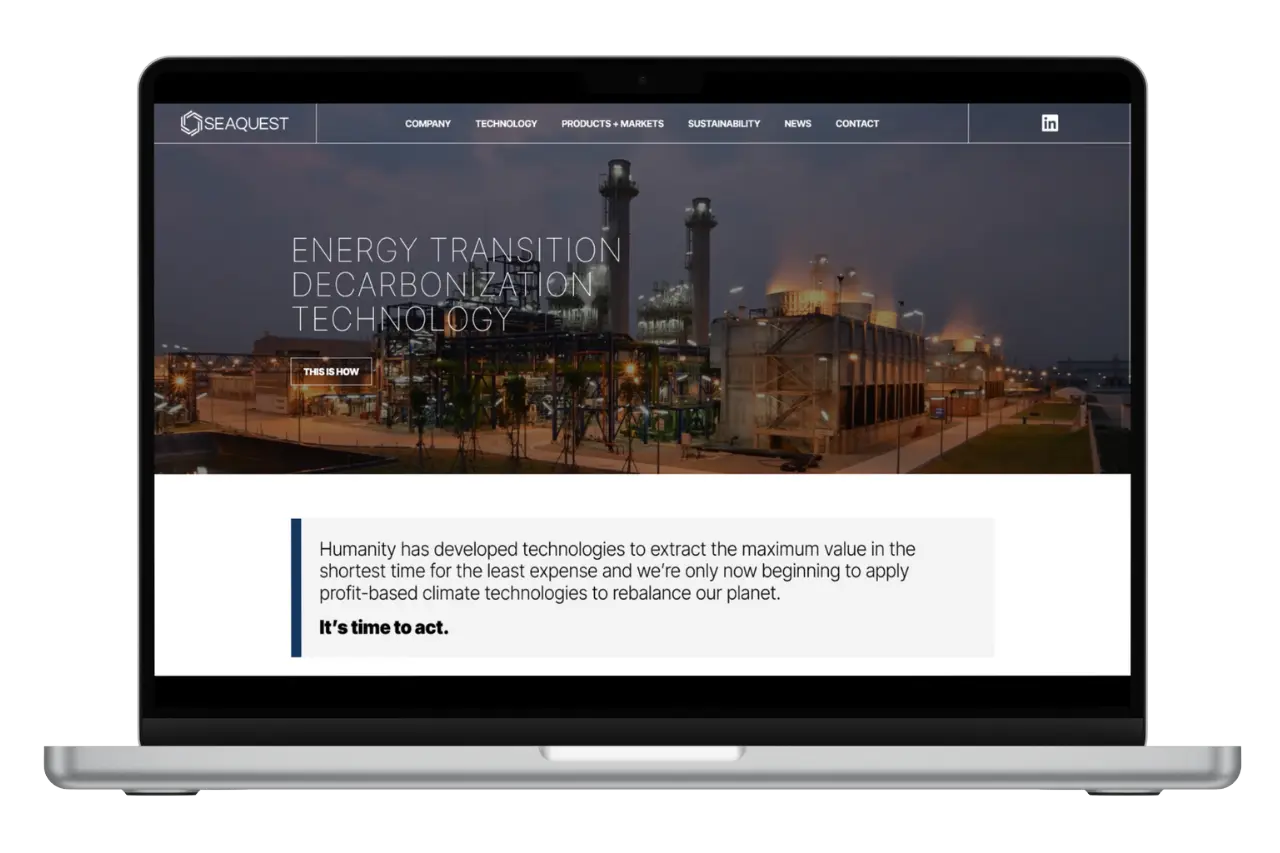Open the Products + Markets menu
Image resolution: width=1280 pixels, height=853 pixels.
[612, 124]
